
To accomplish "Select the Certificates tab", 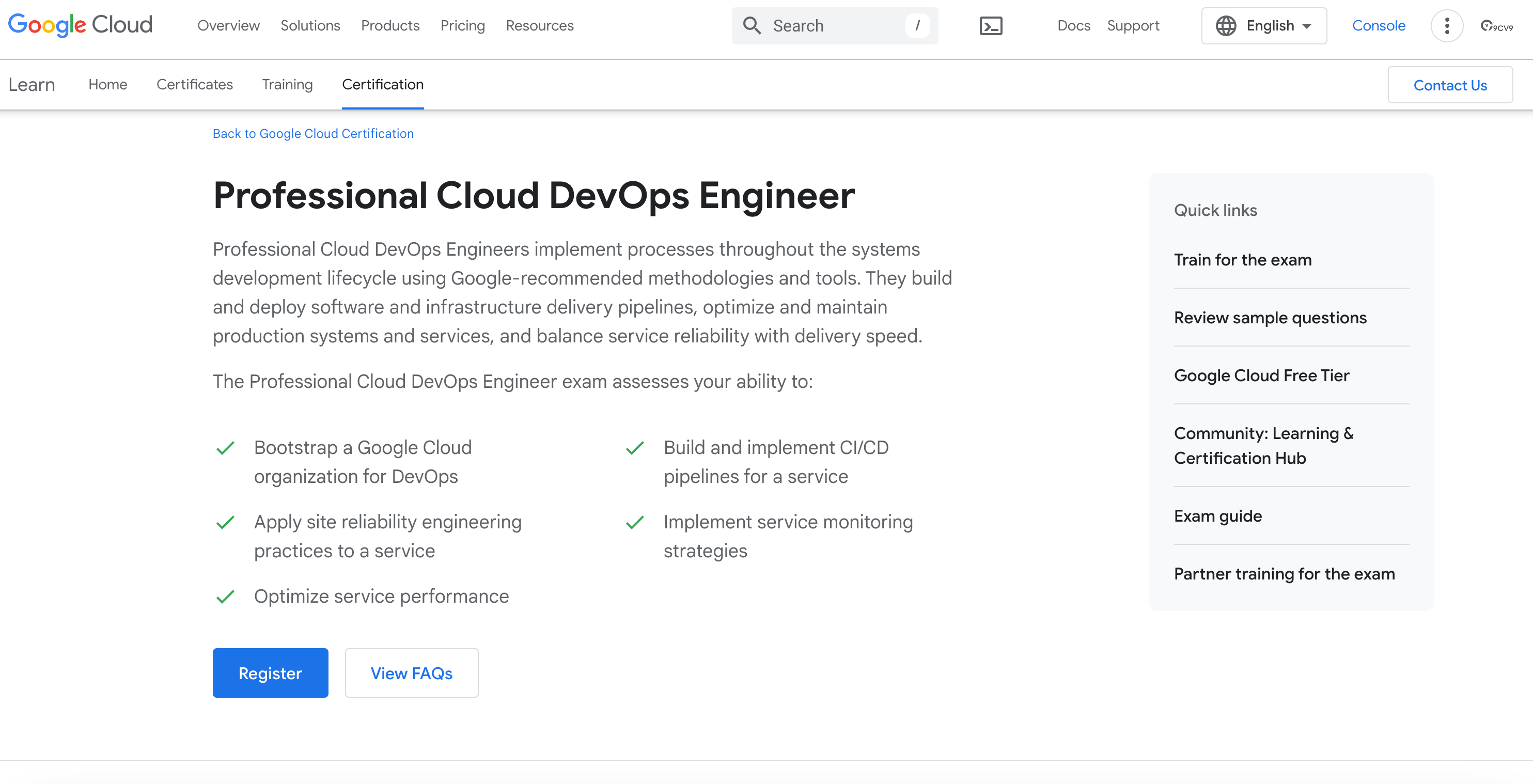I will click(195, 85).
